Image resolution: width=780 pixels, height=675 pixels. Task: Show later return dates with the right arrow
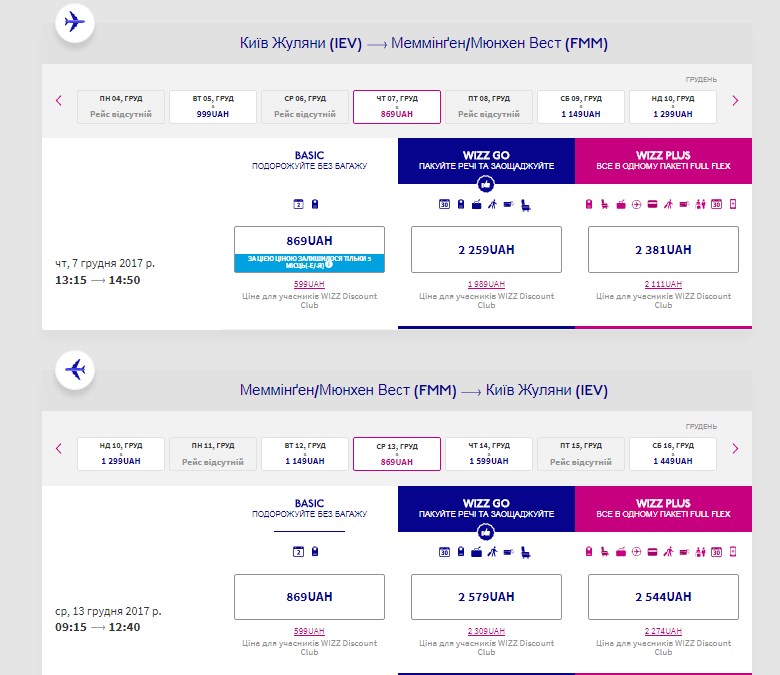coord(735,448)
